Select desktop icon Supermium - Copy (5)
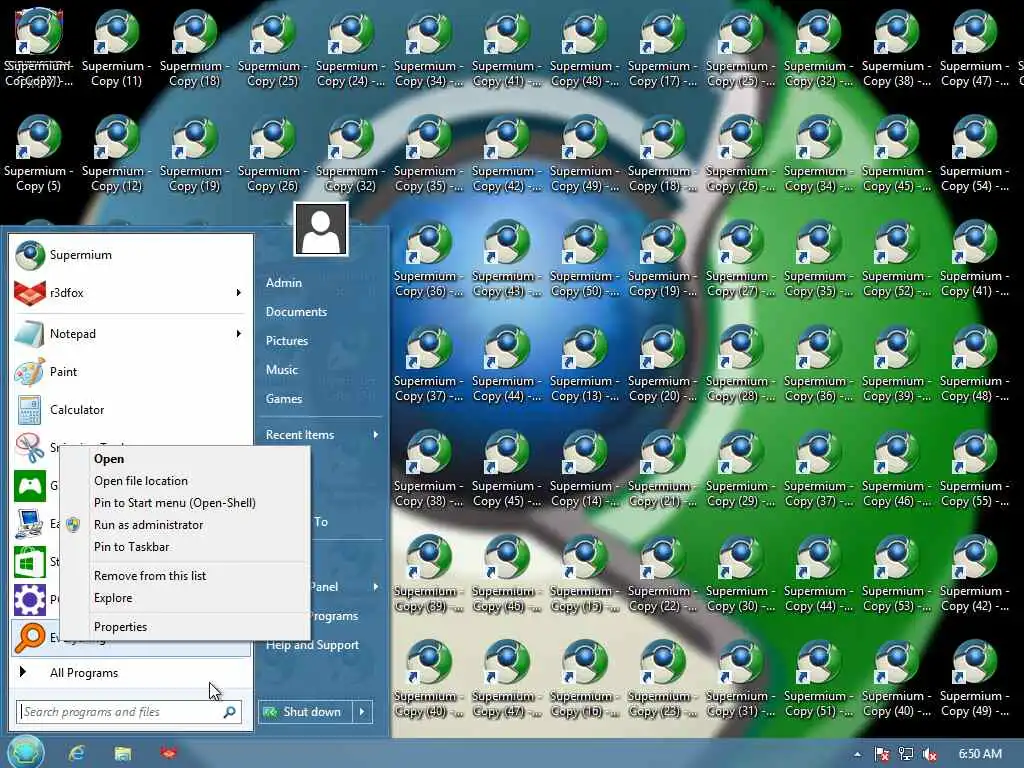The width and height of the screenshot is (1024, 768). [39, 153]
